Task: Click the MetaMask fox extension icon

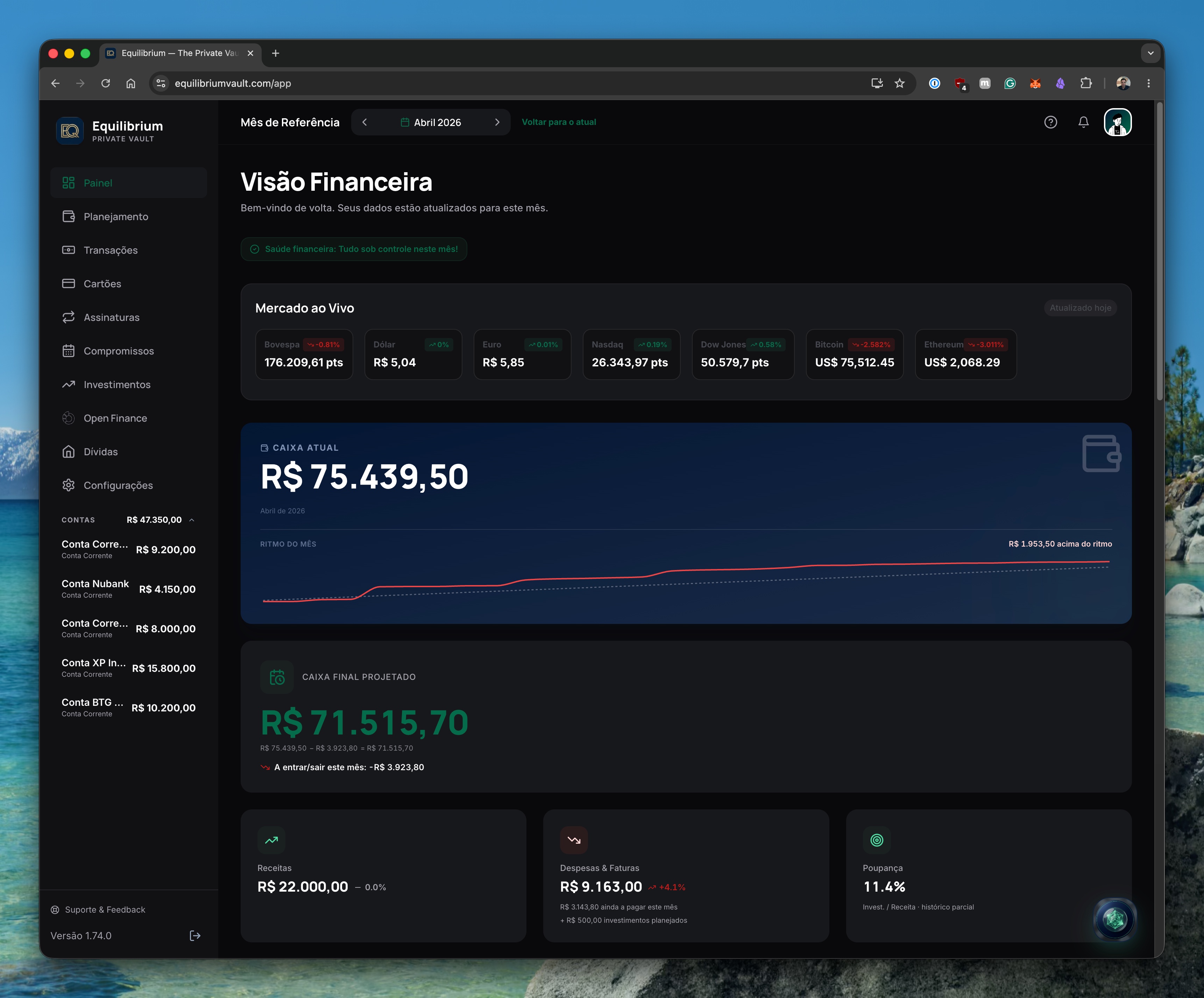Action: [x=1035, y=83]
